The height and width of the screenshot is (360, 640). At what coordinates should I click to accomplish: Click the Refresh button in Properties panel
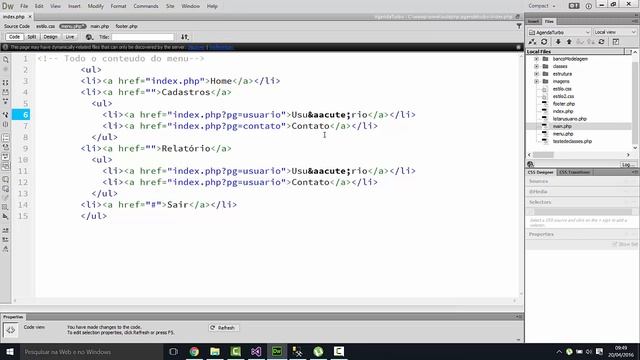(x=224, y=328)
